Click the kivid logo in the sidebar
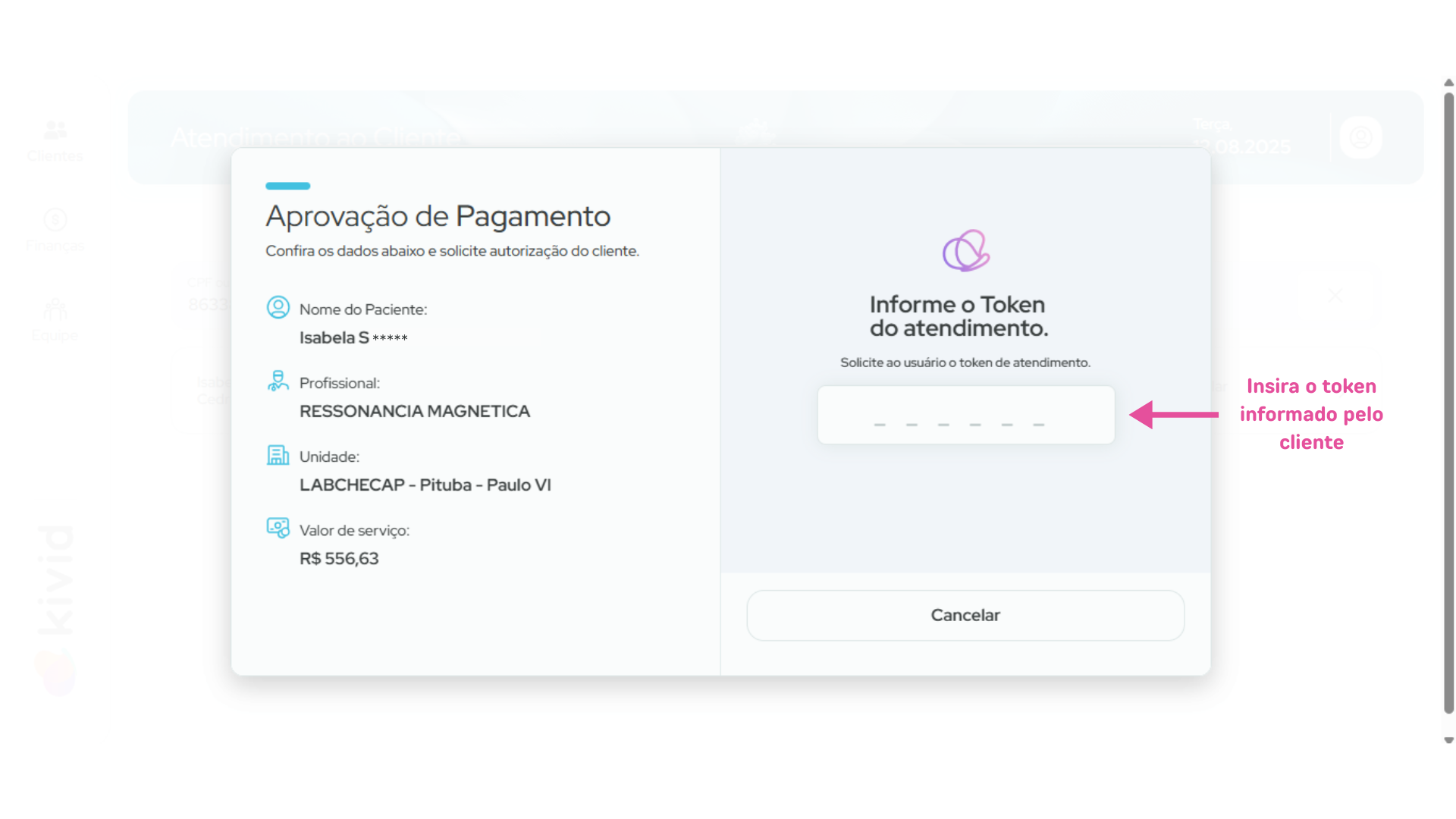 (56, 581)
